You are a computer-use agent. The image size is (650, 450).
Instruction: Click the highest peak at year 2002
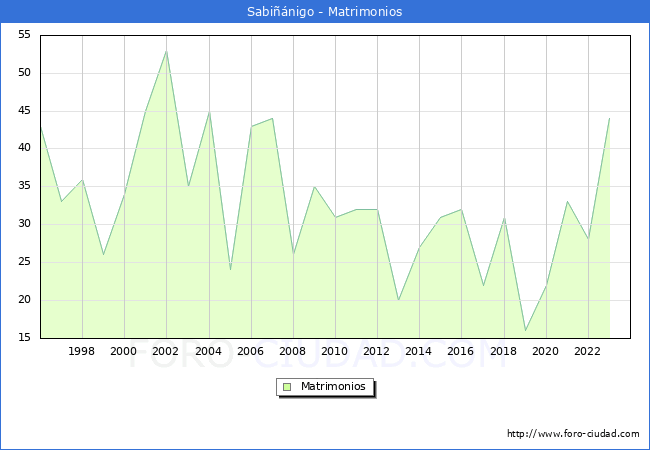[x=166, y=51]
